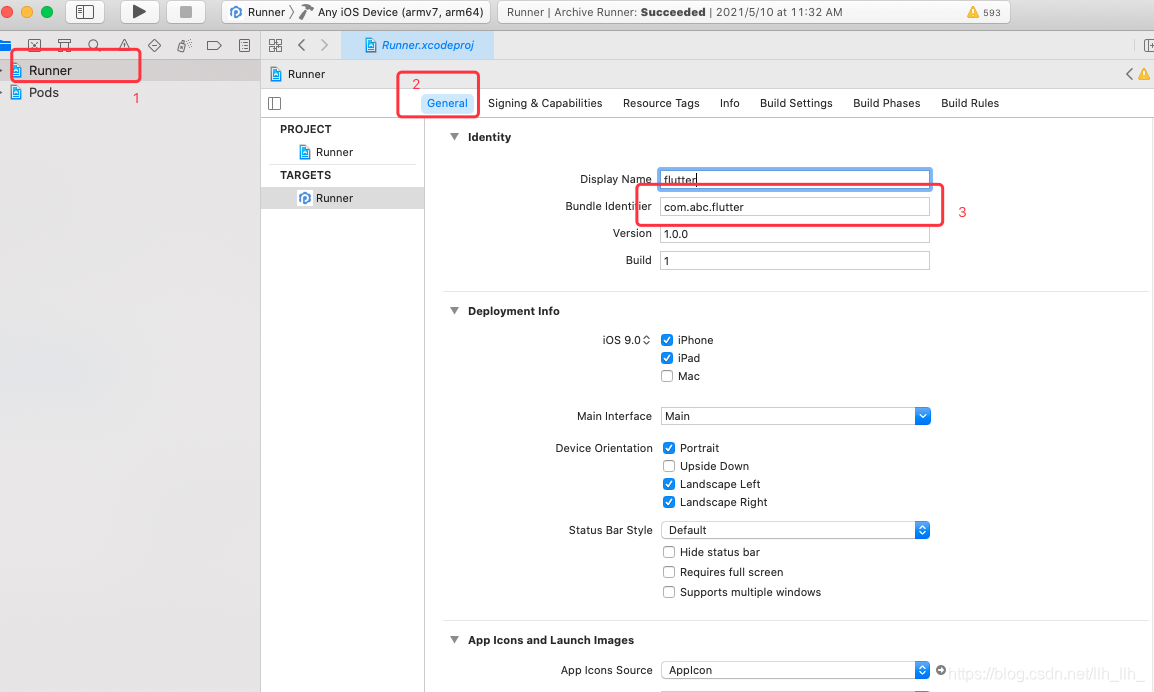
Task: Open the Resource Tags tab
Action: point(661,104)
